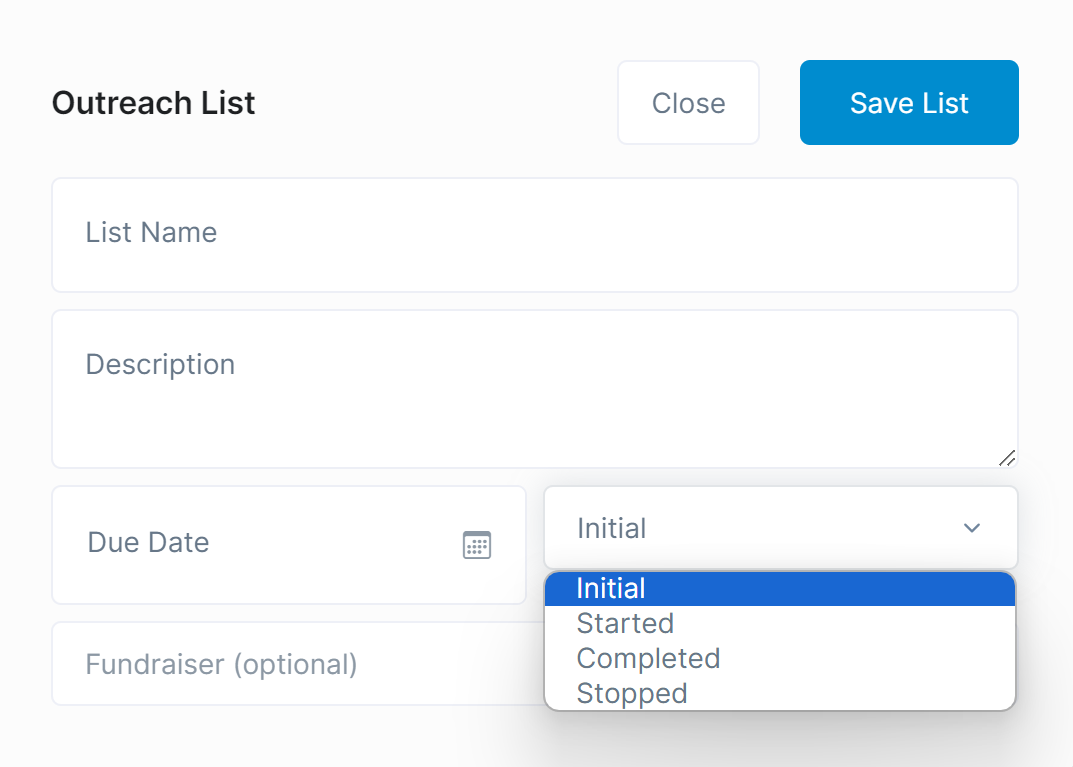Click the calendar icon next to Due Date
Screen dimensions: 1073x767
tap(477, 545)
